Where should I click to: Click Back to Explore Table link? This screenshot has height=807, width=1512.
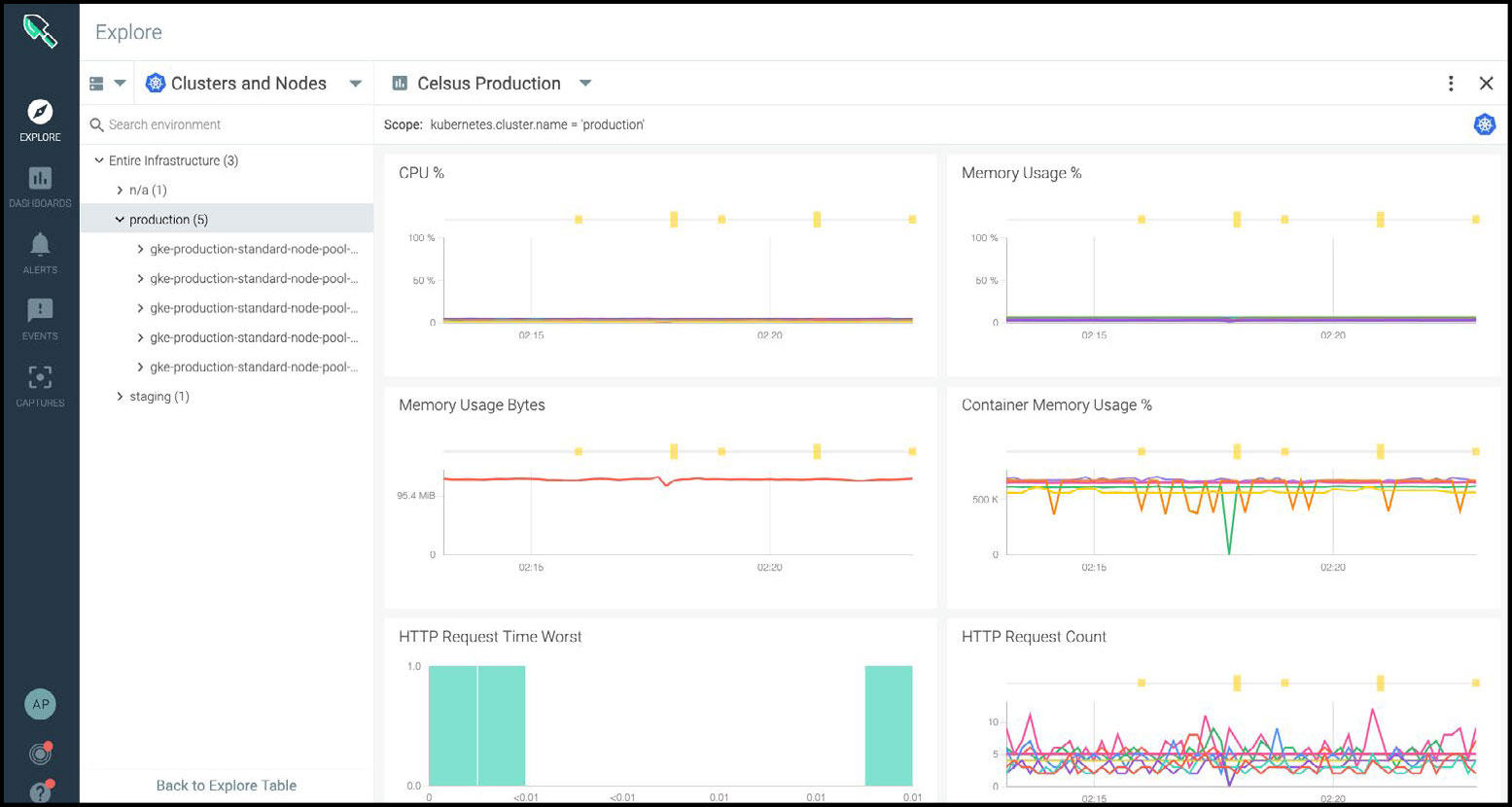click(226, 786)
